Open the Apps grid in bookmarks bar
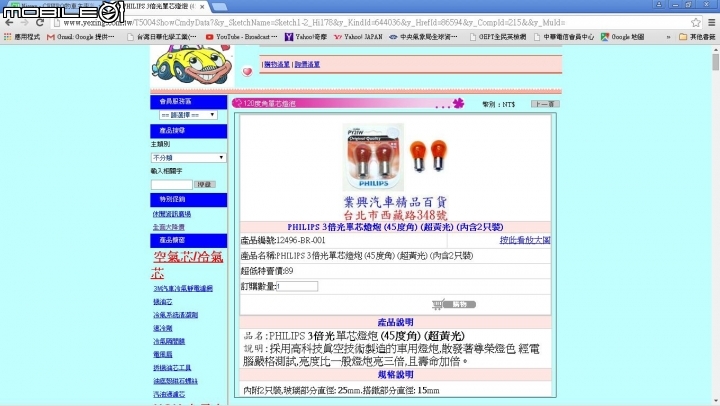 pos(22,37)
